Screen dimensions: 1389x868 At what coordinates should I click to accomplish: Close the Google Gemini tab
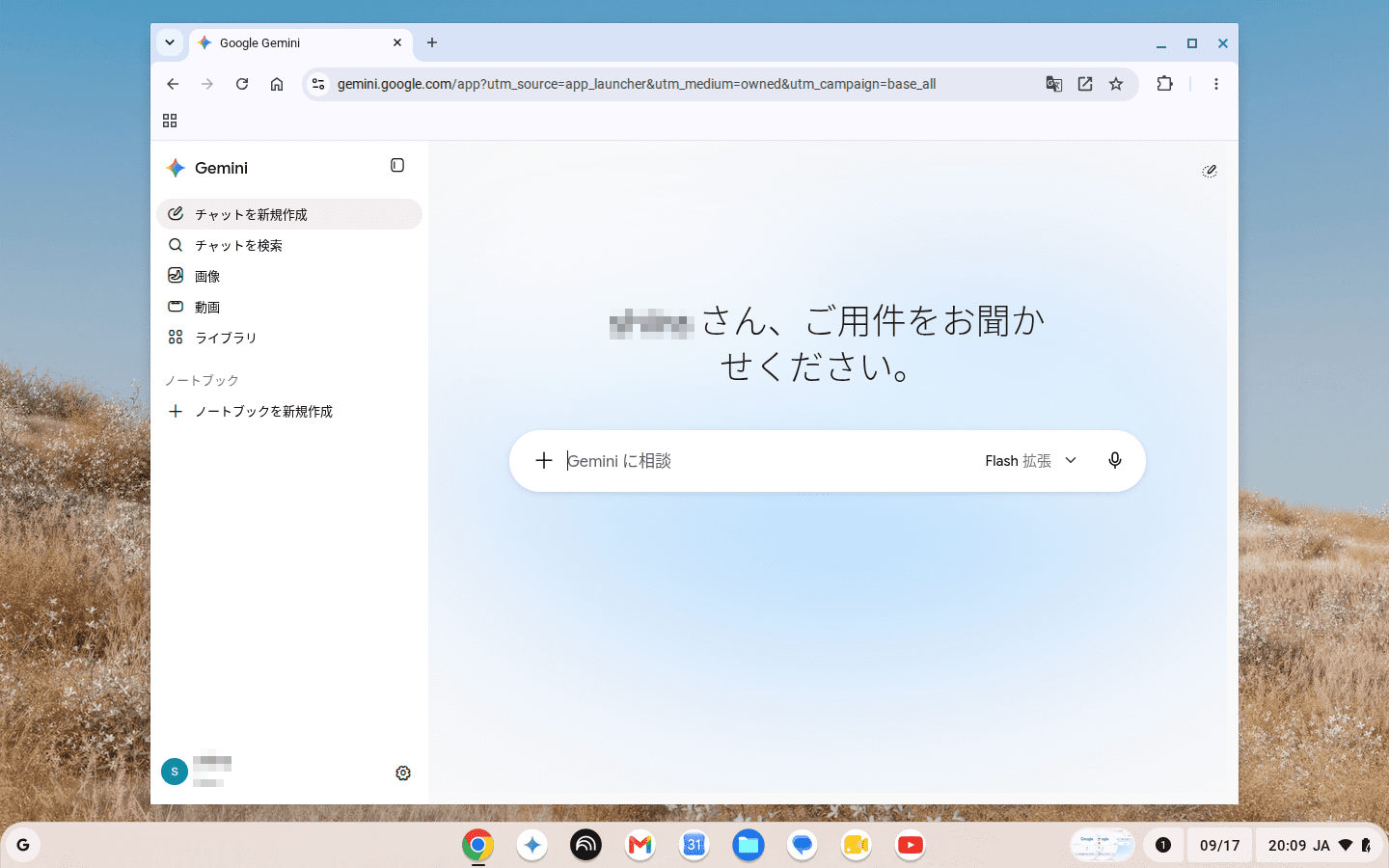click(x=397, y=42)
